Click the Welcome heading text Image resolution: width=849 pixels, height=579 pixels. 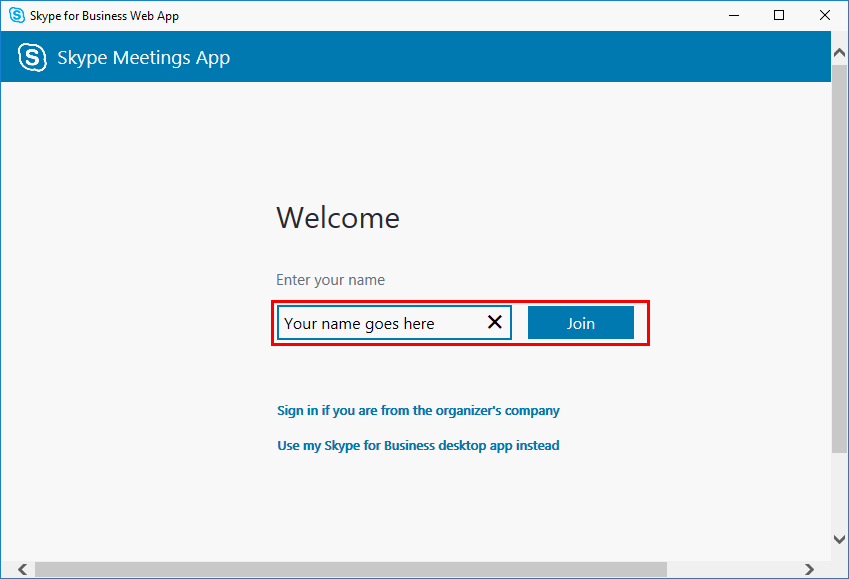tap(338, 218)
